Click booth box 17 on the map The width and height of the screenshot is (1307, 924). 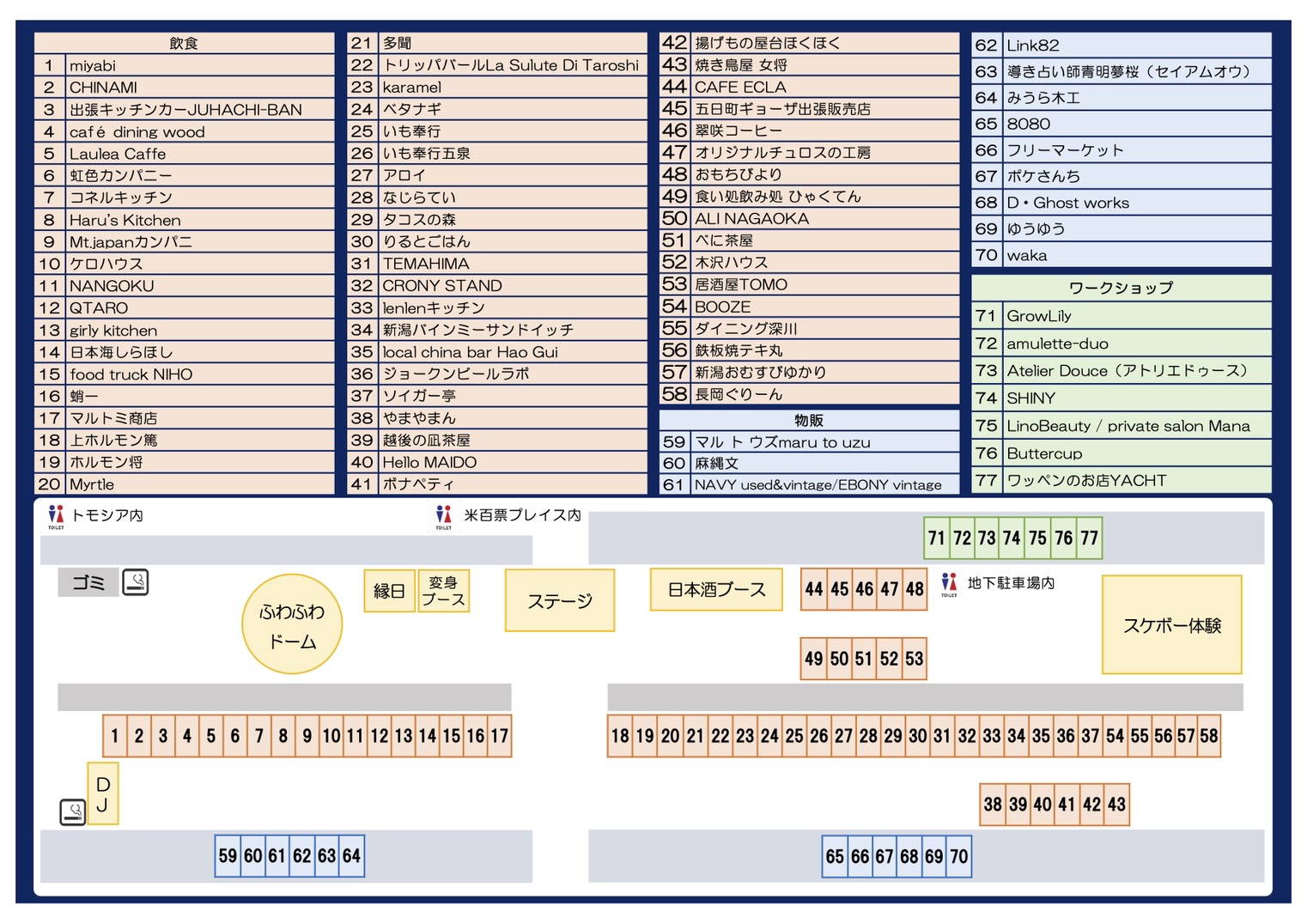500,736
